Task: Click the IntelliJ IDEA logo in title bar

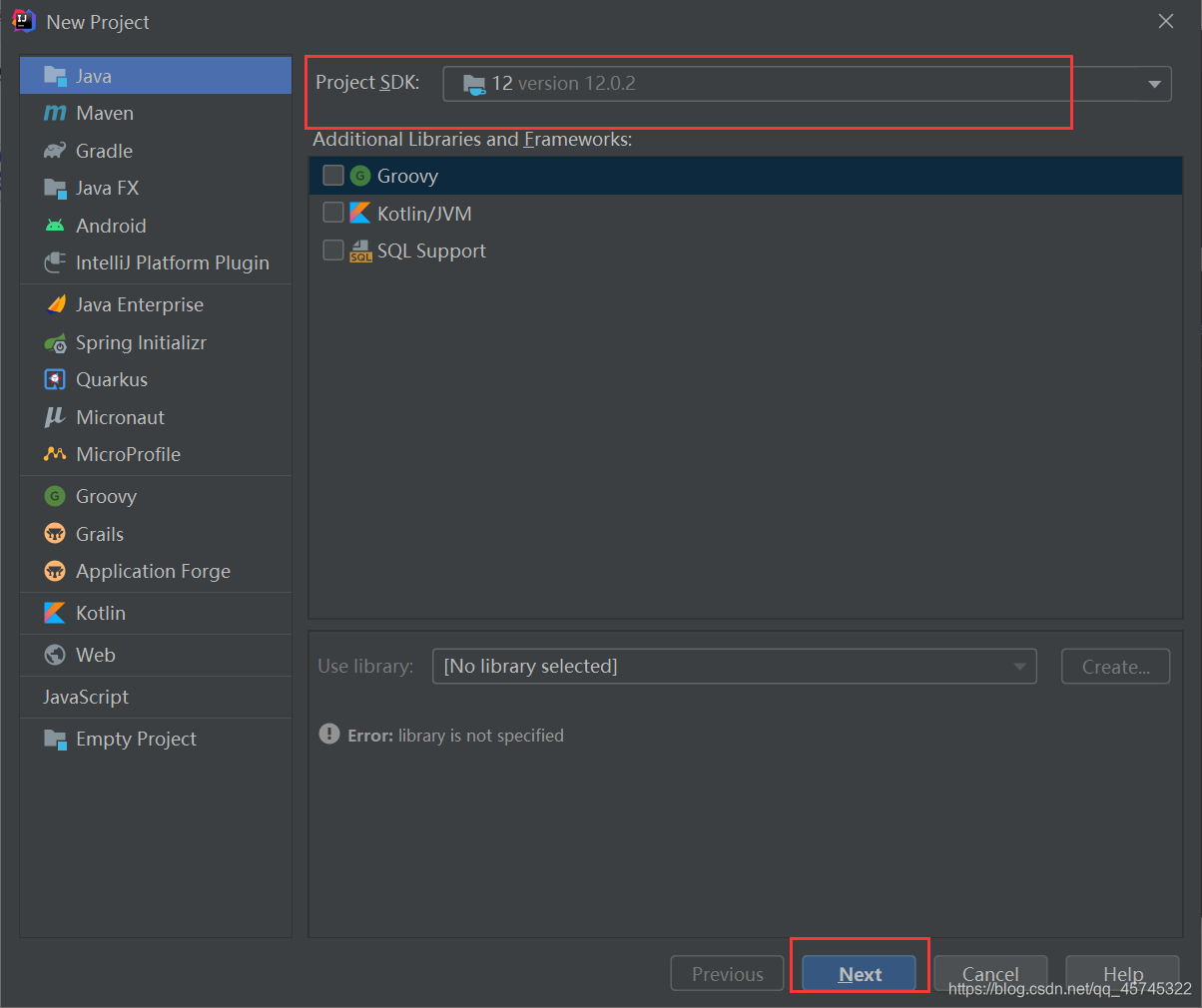Action: (x=24, y=21)
